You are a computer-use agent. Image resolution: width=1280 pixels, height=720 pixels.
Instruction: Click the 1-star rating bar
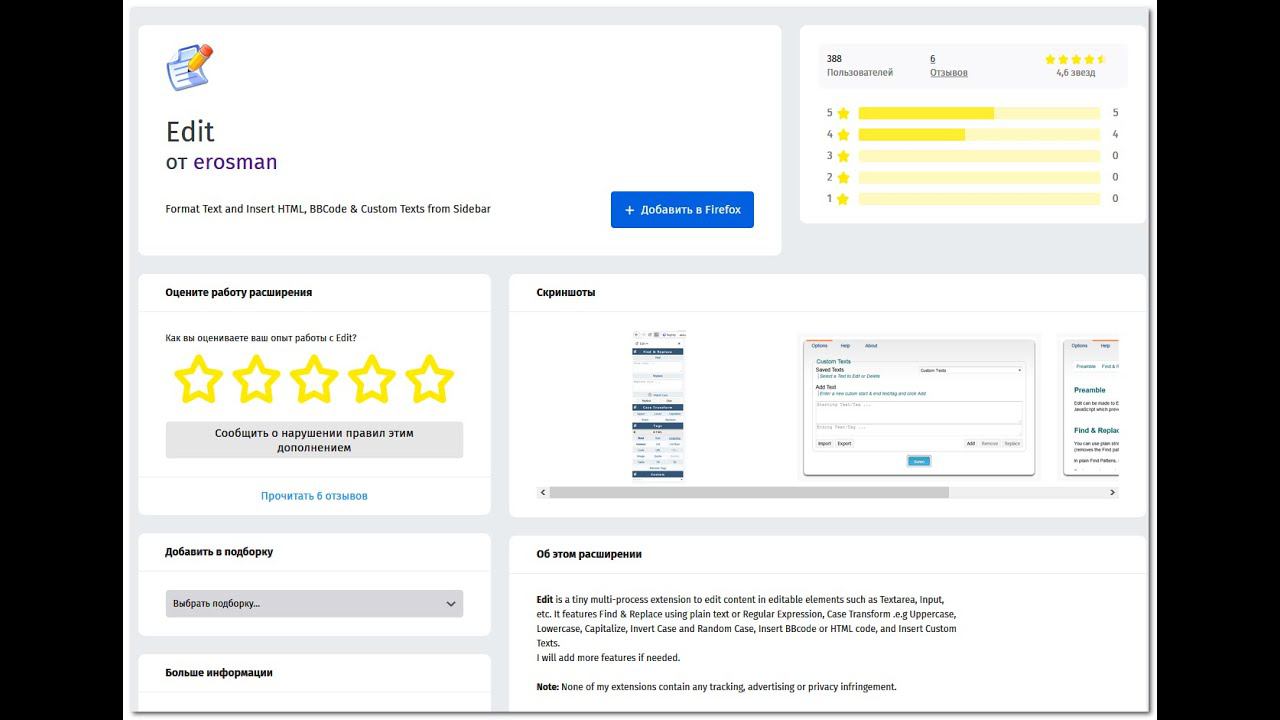tap(979, 198)
